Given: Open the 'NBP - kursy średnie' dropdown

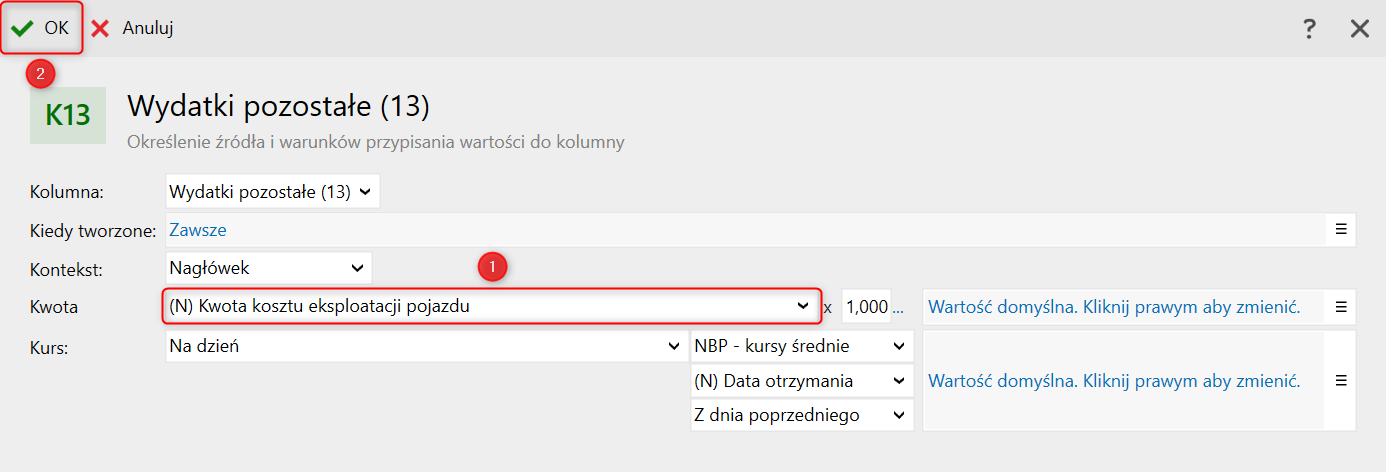Looking at the screenshot, I should pos(802,346).
